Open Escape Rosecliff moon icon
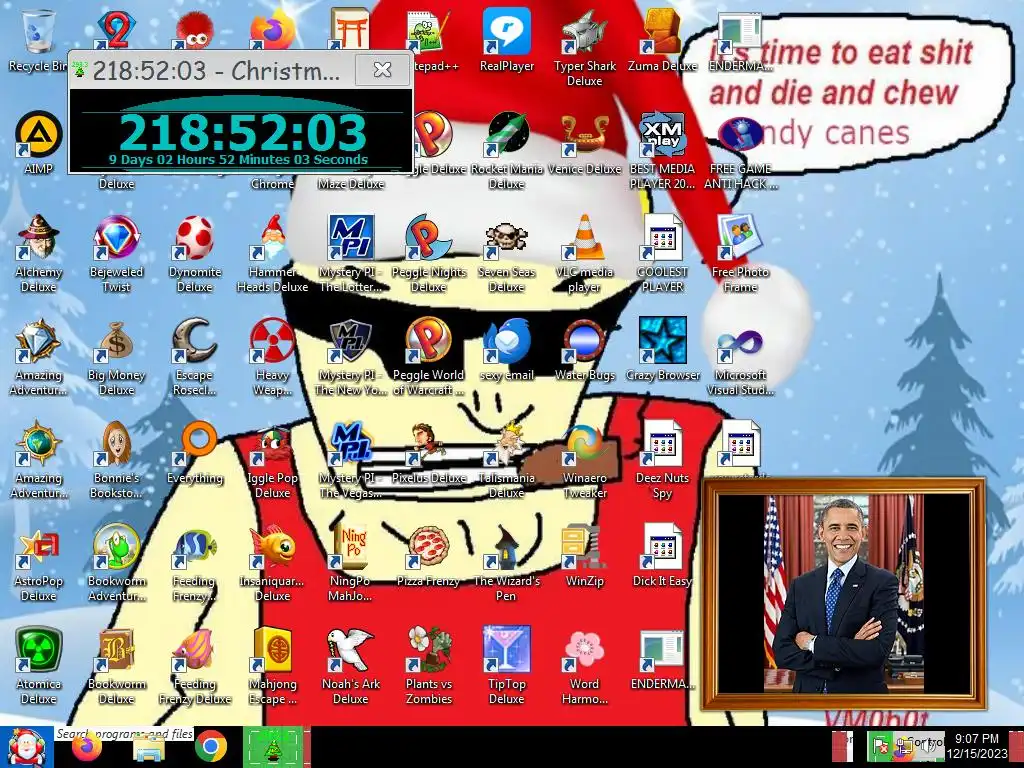 pyautogui.click(x=195, y=358)
